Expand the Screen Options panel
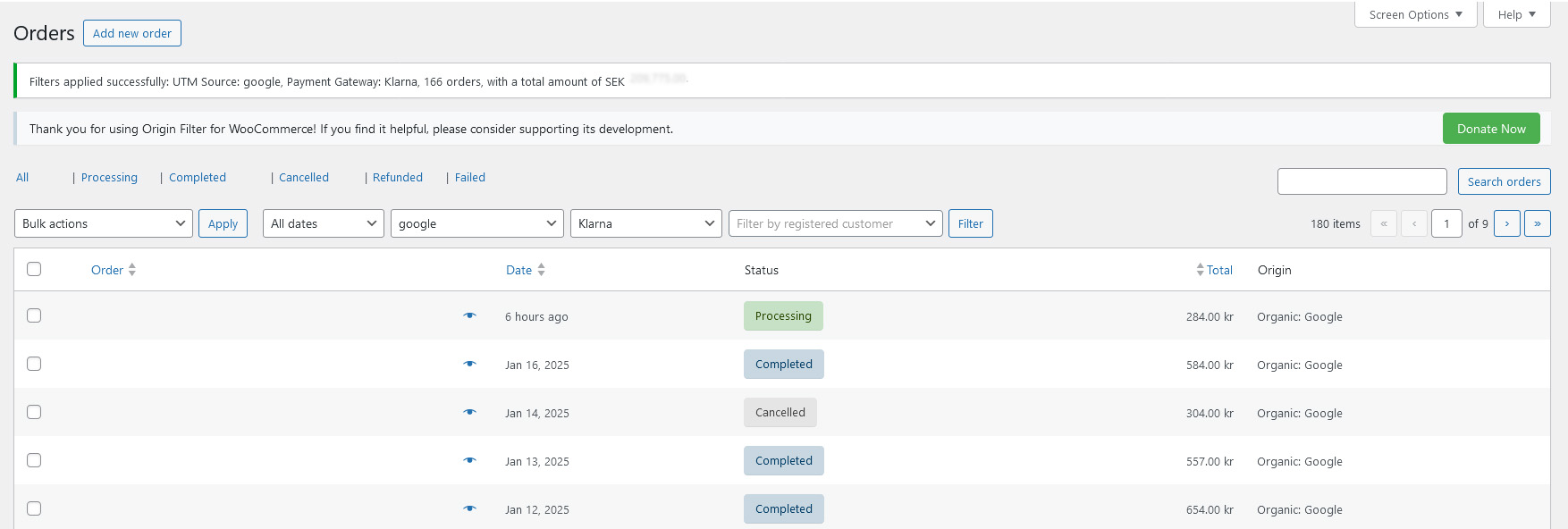The image size is (1568, 529). (x=1415, y=14)
